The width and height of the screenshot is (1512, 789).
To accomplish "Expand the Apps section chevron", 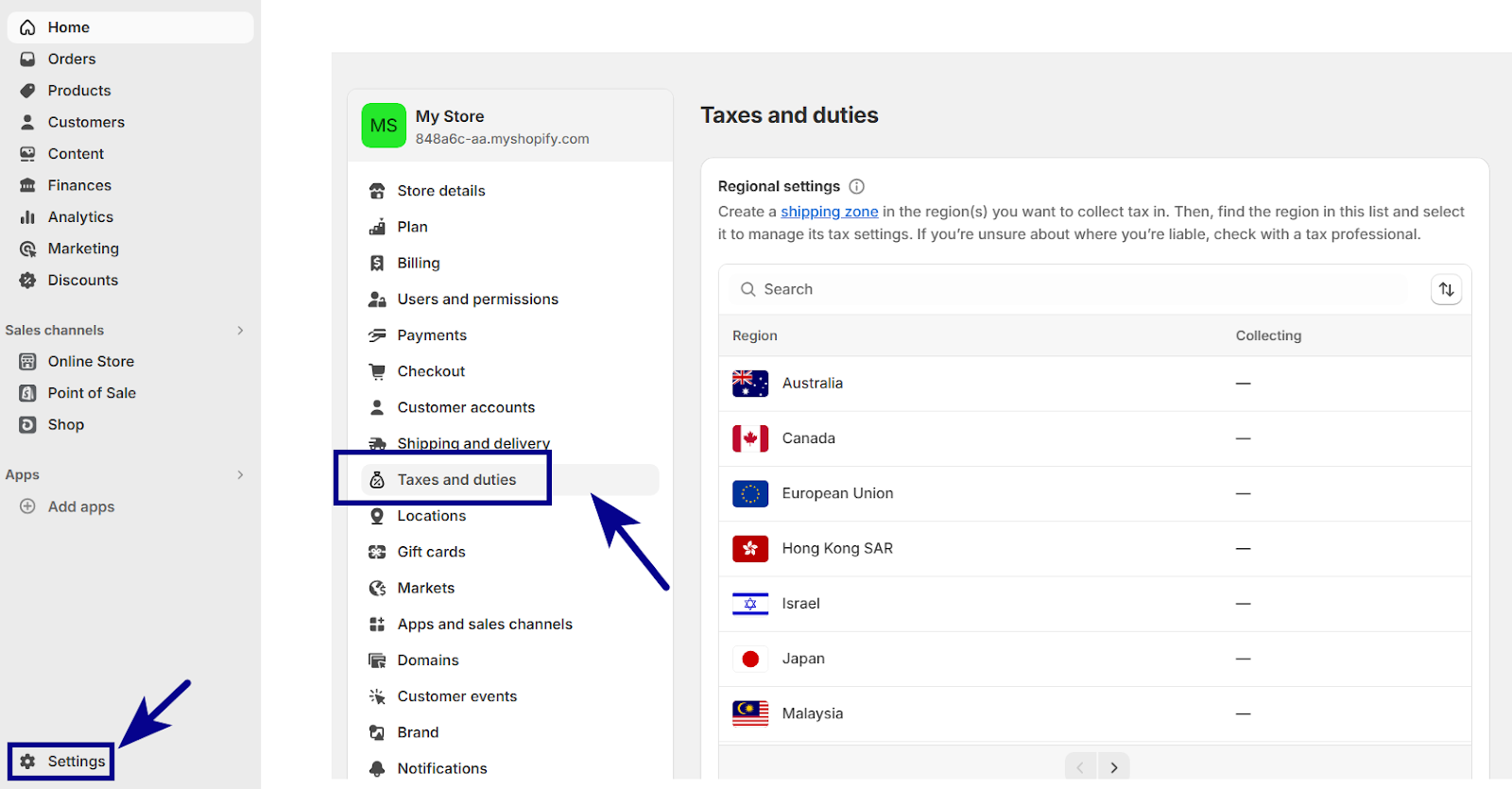I will coord(240,474).
